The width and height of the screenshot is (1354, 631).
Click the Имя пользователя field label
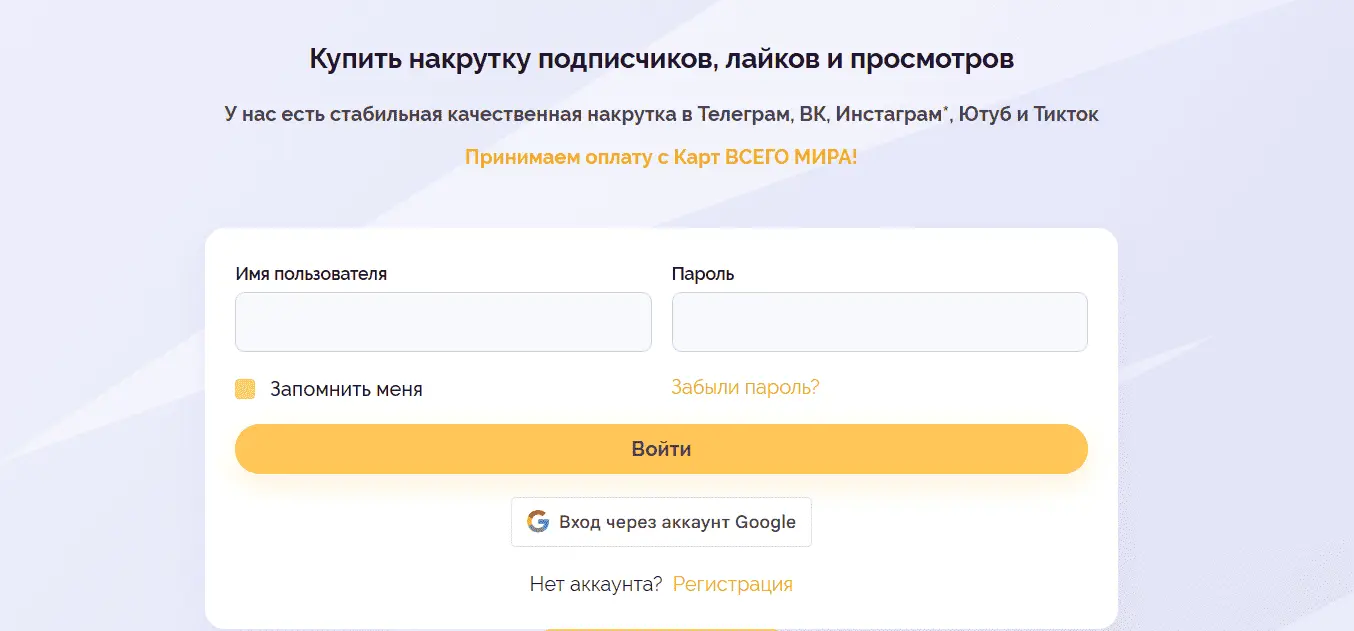[311, 274]
